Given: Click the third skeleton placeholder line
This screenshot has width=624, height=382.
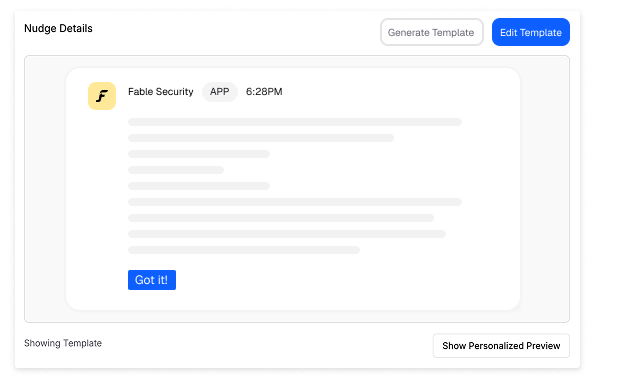Looking at the screenshot, I should pyautogui.click(x=199, y=154).
